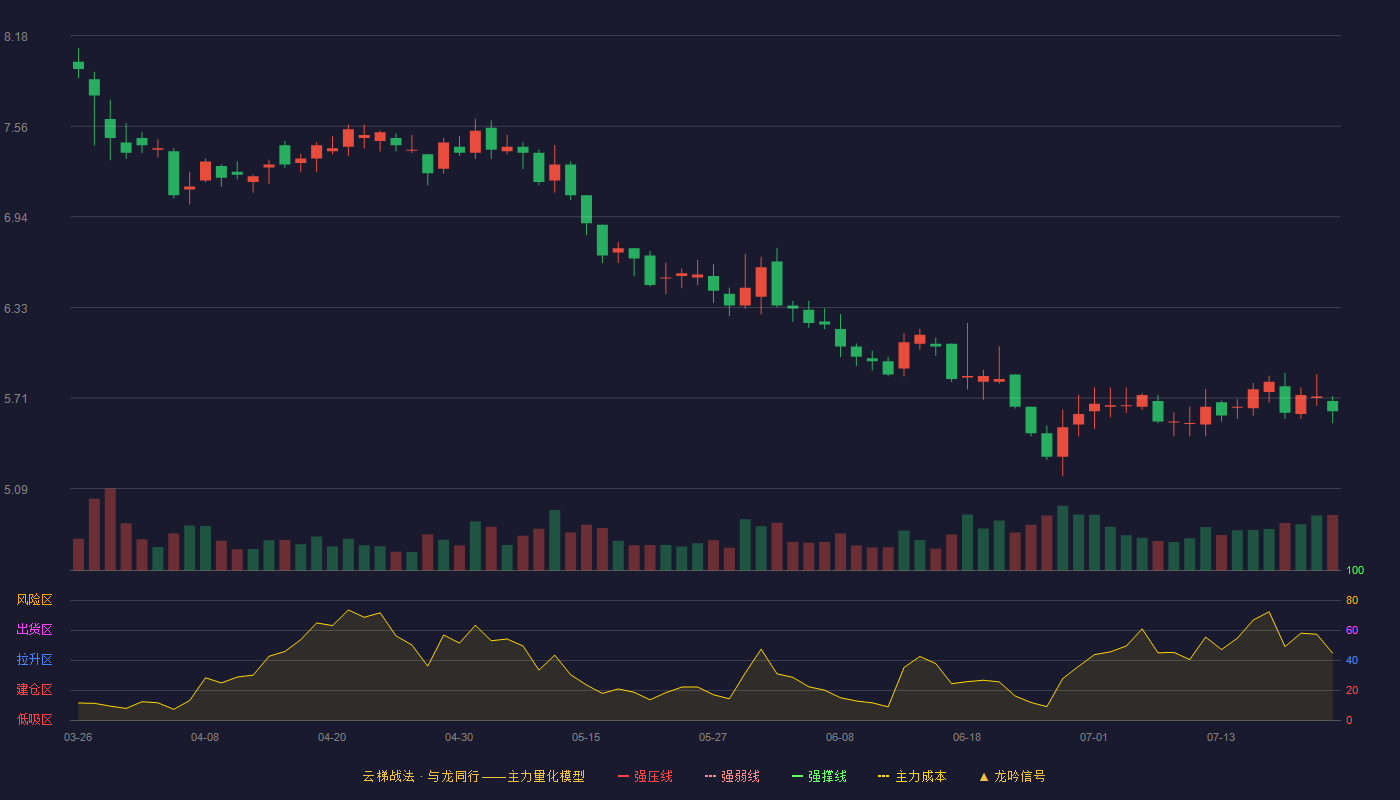Select the 建仓区 zone label
1400x800 pixels.
tap(34, 690)
